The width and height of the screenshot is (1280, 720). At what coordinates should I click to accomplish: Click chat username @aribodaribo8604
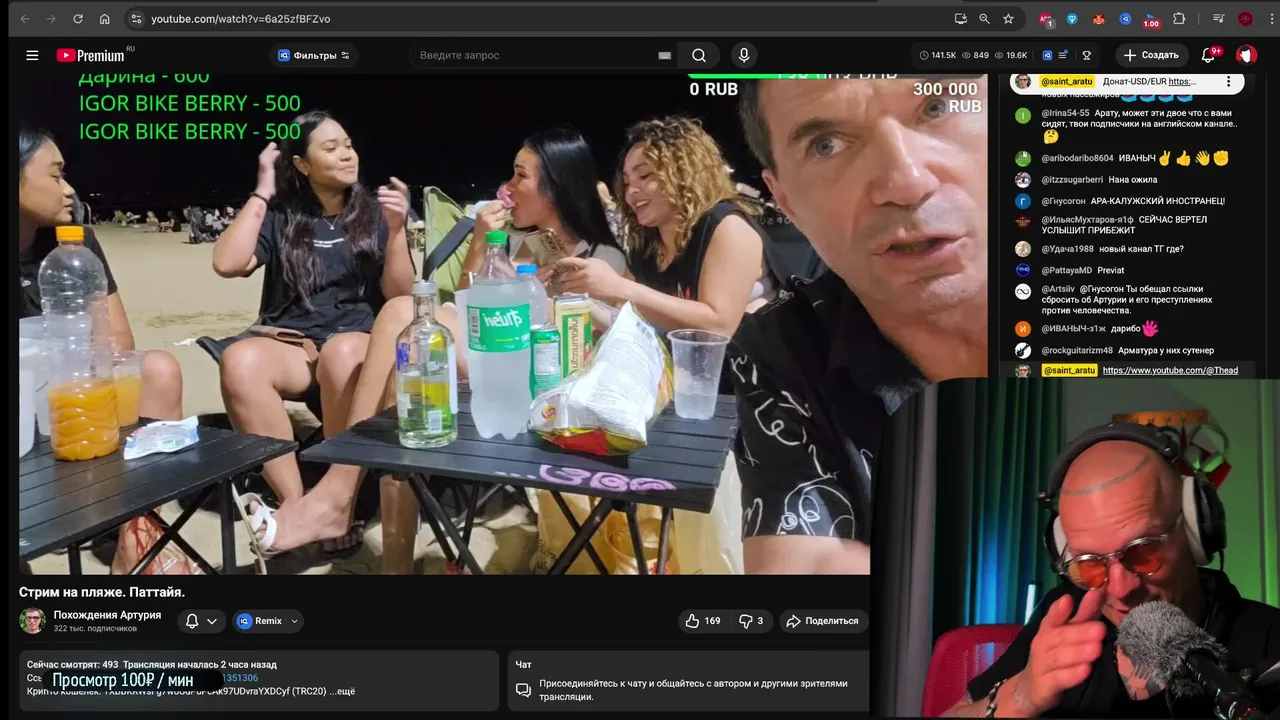[x=1077, y=158]
